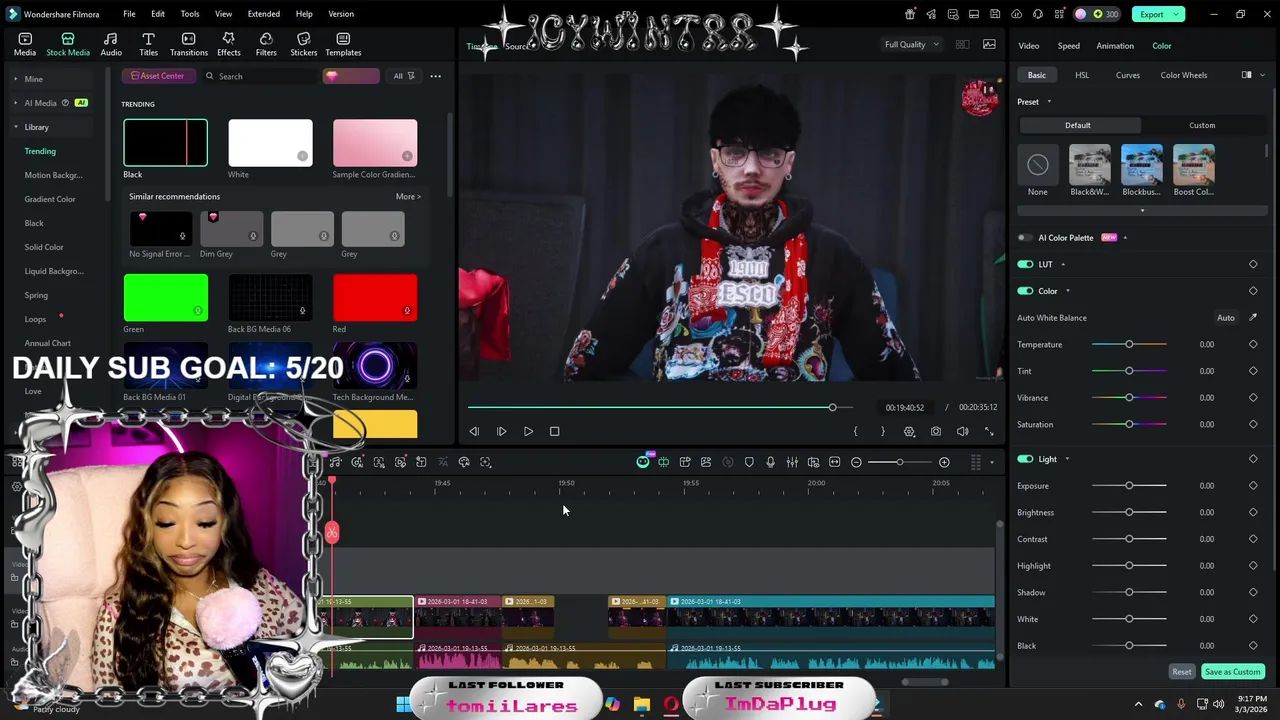Toggle the Contrast keyframe diamond
Image resolution: width=1280 pixels, height=720 pixels.
click(1253, 539)
